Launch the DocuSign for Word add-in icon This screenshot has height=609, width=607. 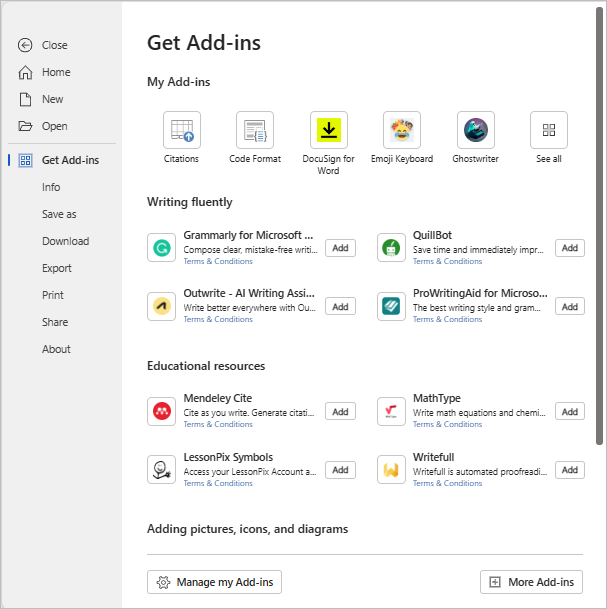(x=329, y=130)
